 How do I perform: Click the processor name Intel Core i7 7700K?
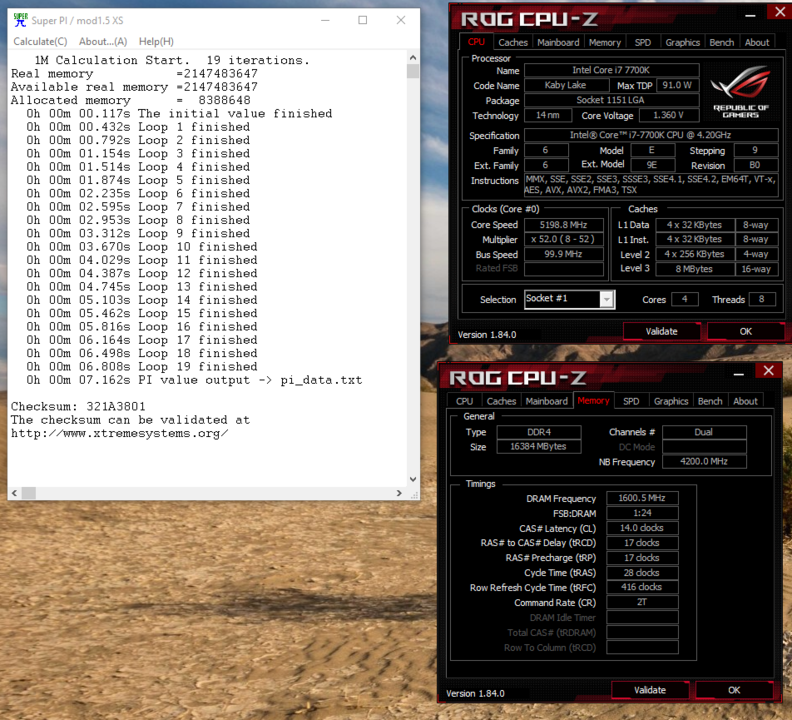611,70
